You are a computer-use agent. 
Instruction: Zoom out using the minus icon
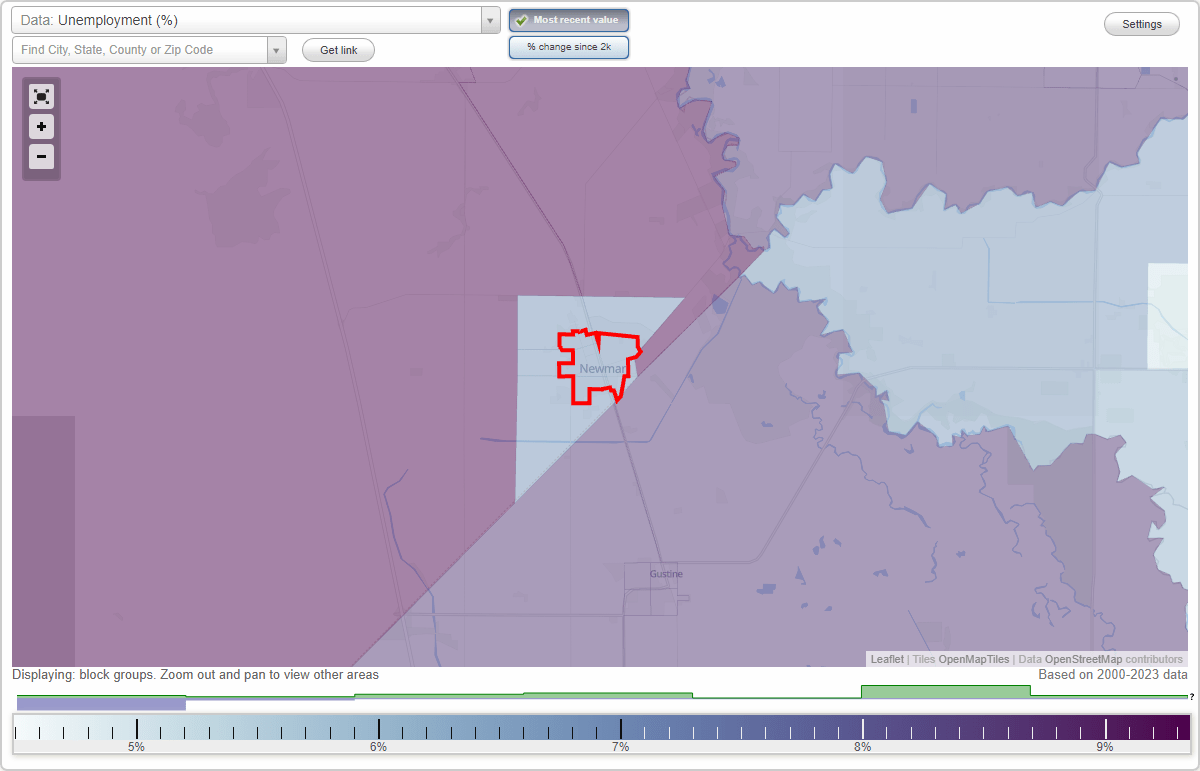pos(41,157)
